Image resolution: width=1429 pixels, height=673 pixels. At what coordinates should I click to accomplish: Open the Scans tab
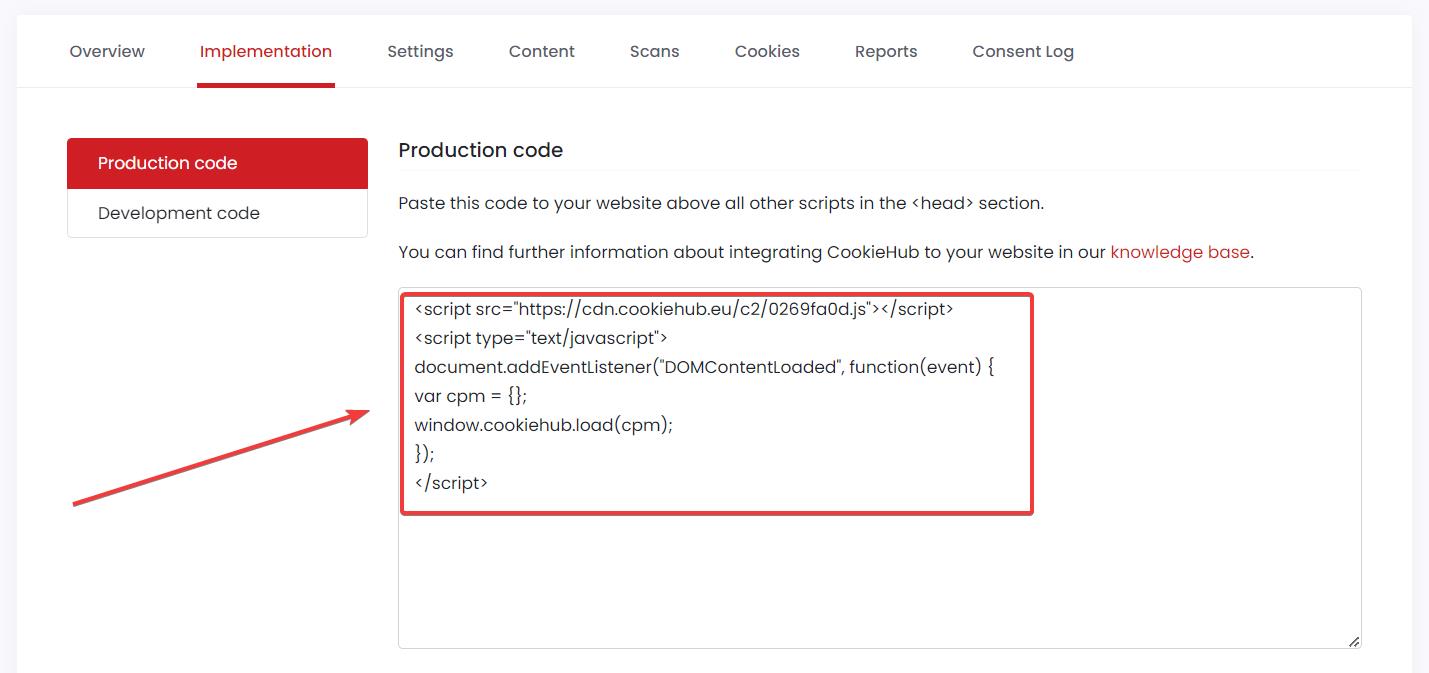655,52
